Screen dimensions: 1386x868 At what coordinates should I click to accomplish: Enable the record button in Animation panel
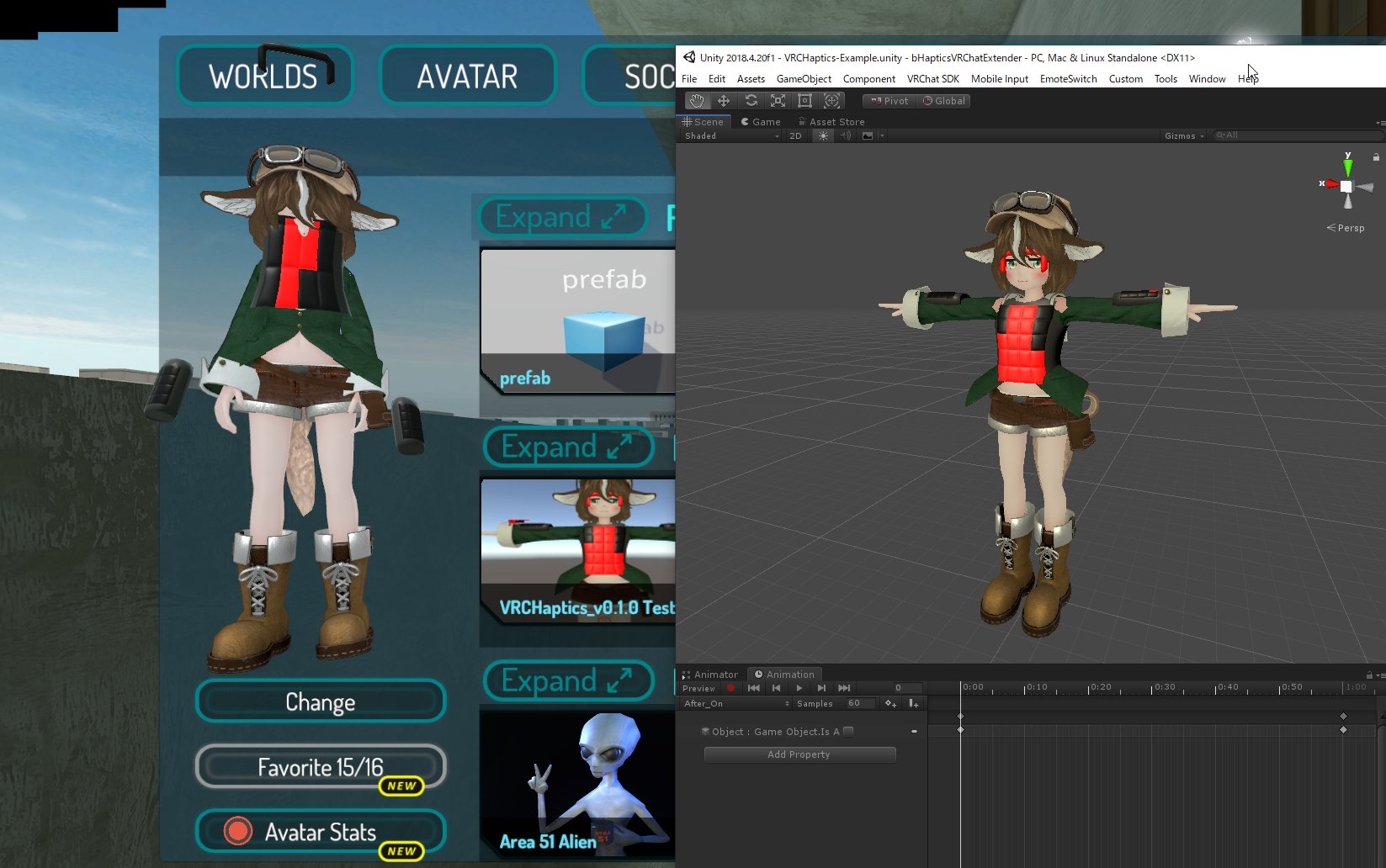[732, 688]
